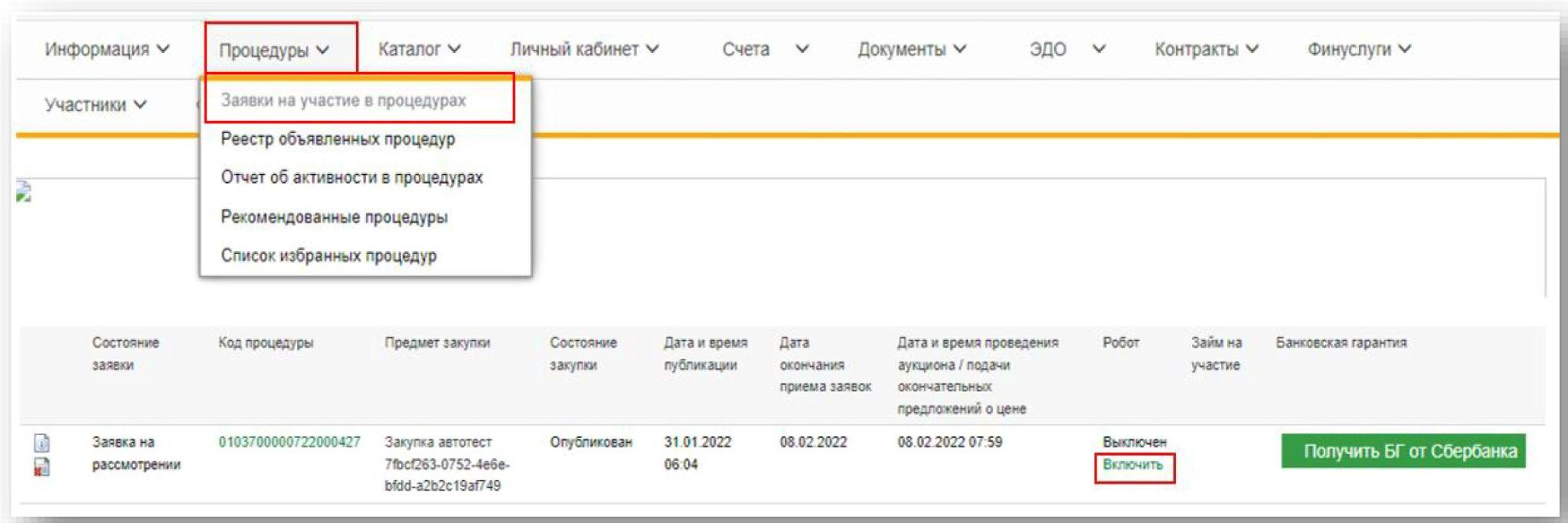Open the Каталог dropdown
The image size is (1568, 523).
point(419,49)
